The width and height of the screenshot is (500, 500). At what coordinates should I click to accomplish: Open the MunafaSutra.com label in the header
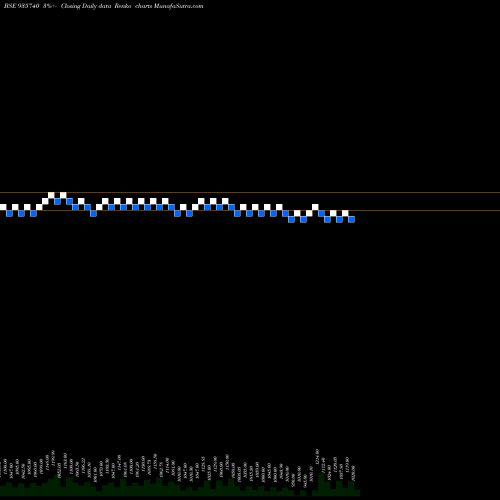tap(179, 6)
